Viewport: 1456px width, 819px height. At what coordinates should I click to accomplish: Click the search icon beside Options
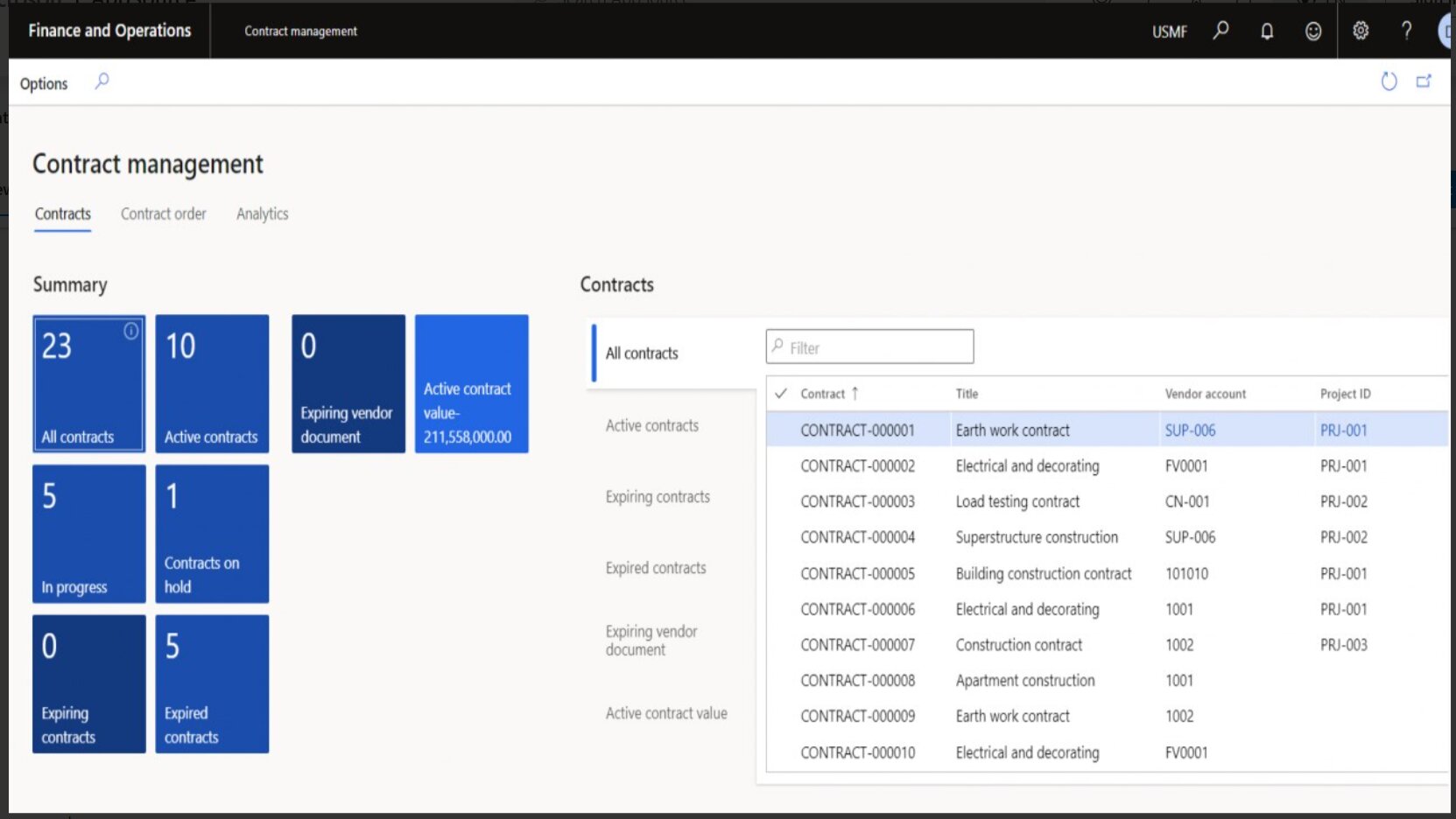tap(102, 81)
